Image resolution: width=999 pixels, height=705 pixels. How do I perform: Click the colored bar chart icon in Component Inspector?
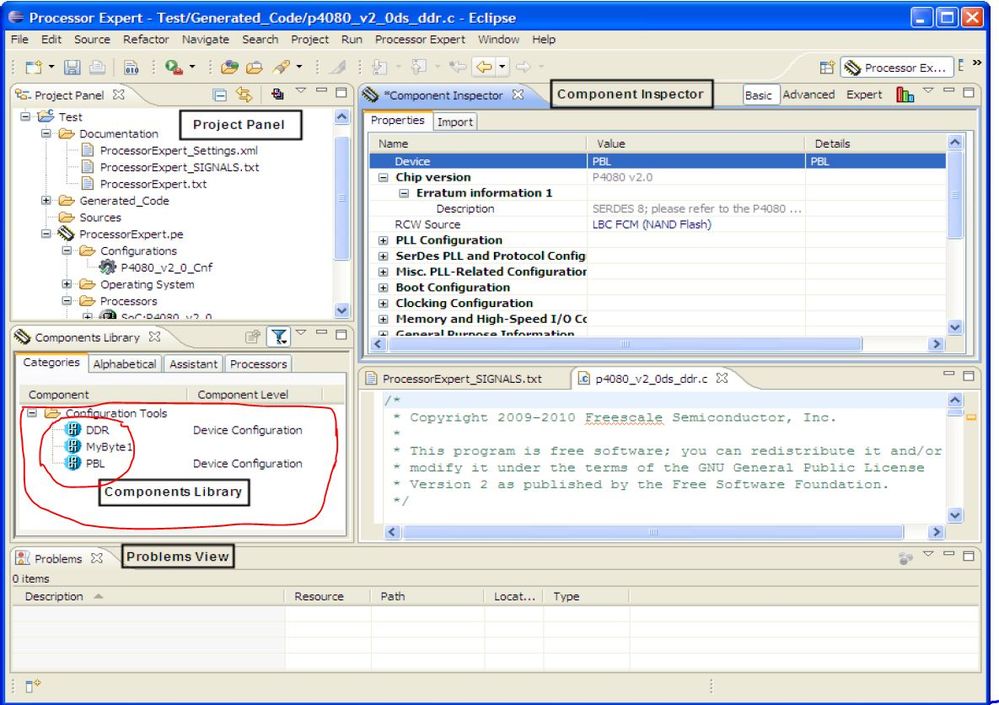[905, 94]
